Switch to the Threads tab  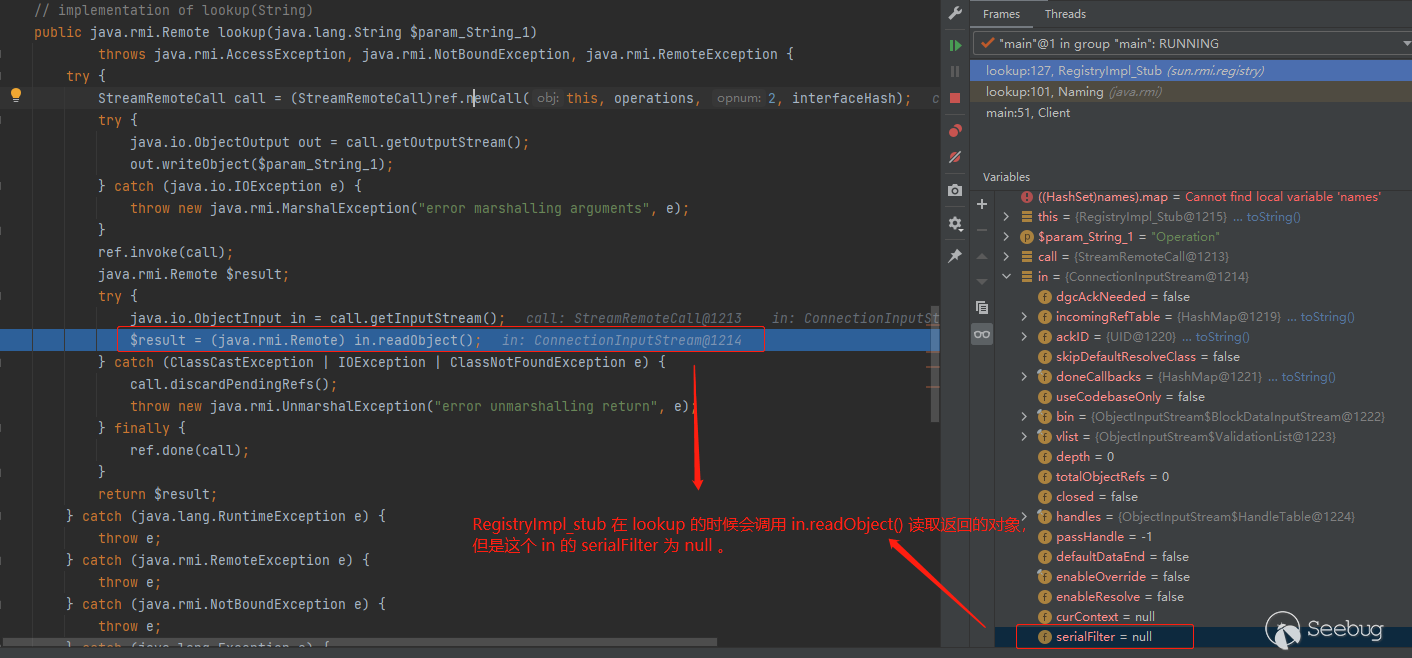click(1065, 14)
